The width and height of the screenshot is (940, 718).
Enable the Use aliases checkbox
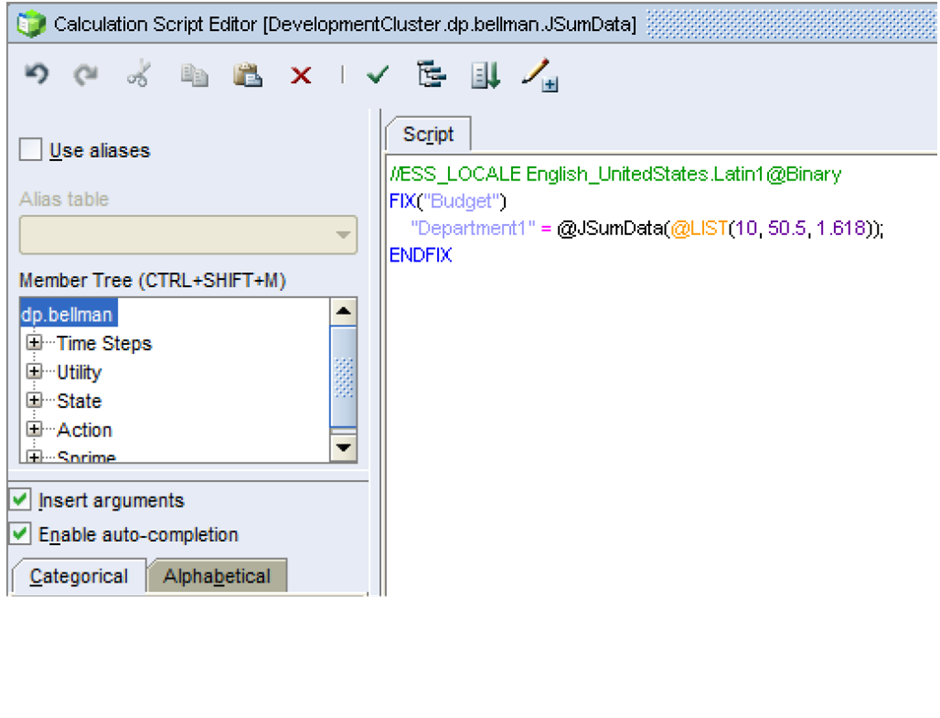tap(32, 150)
